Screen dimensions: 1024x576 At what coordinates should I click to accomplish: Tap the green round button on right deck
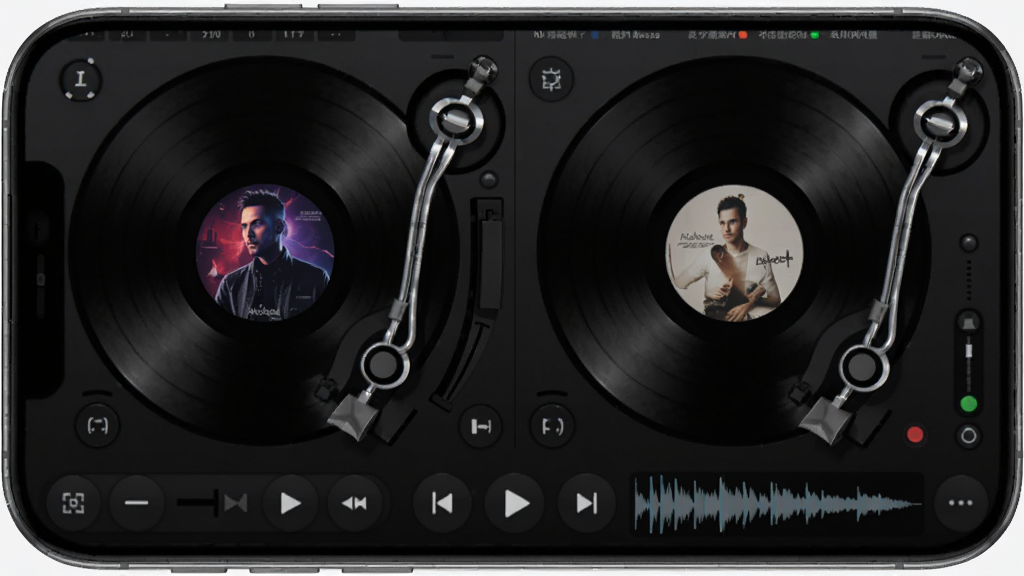968,404
